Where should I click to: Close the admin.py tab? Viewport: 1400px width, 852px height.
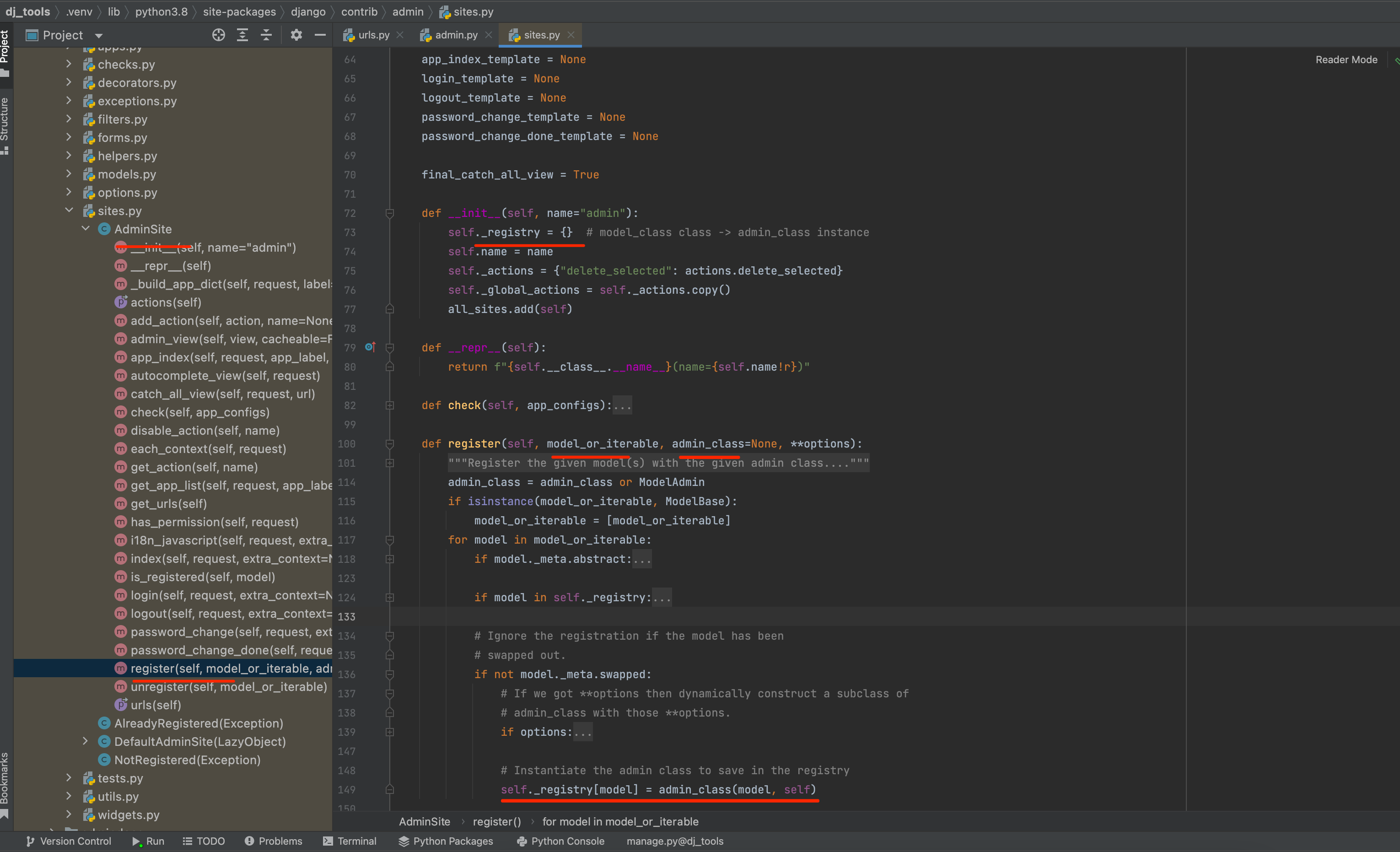(x=489, y=35)
